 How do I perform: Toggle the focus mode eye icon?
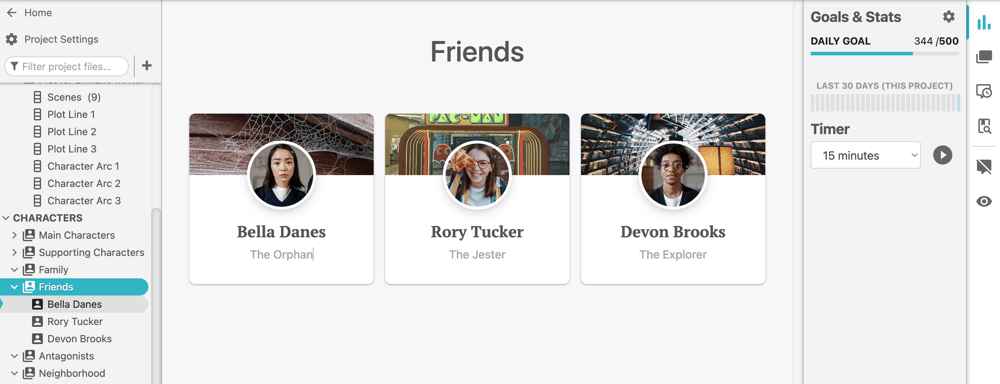[983, 202]
